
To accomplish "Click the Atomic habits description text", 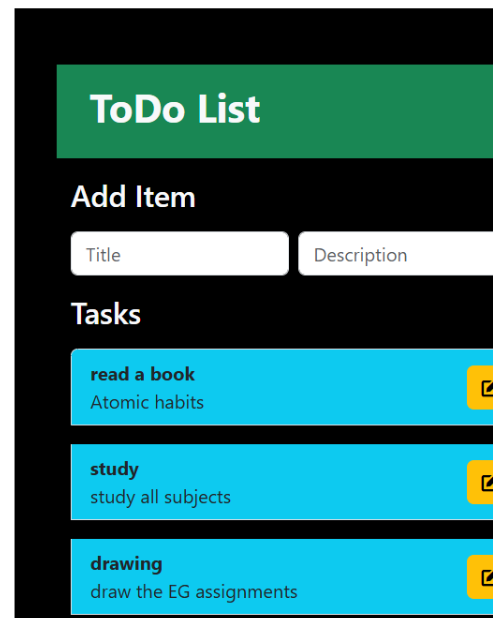I will [147, 402].
